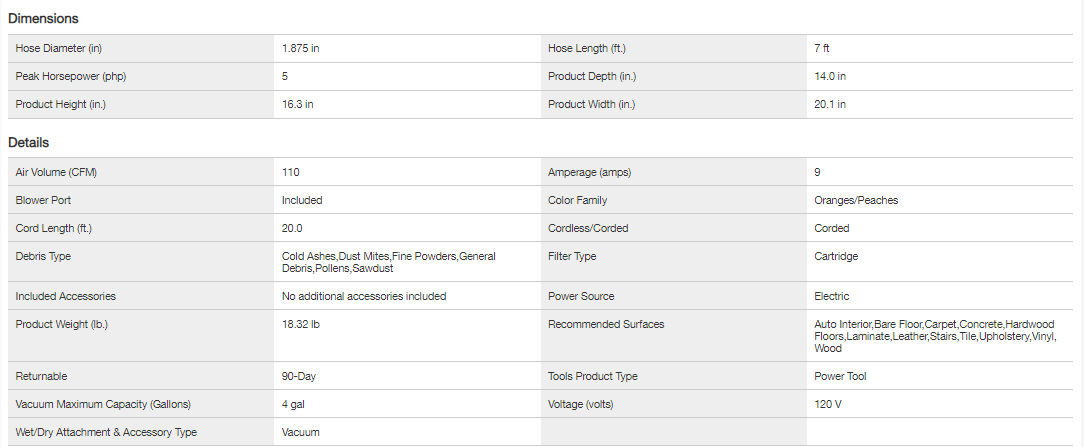Select the Air Volume (CFM) label
1084x447 pixels.
click(56, 172)
